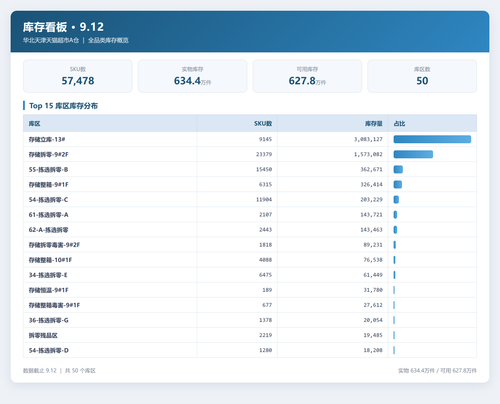Screen dimensions: 500x404
Task: Click stock value 20,054 for 36-拣选拆零-G
Action: tap(373, 320)
